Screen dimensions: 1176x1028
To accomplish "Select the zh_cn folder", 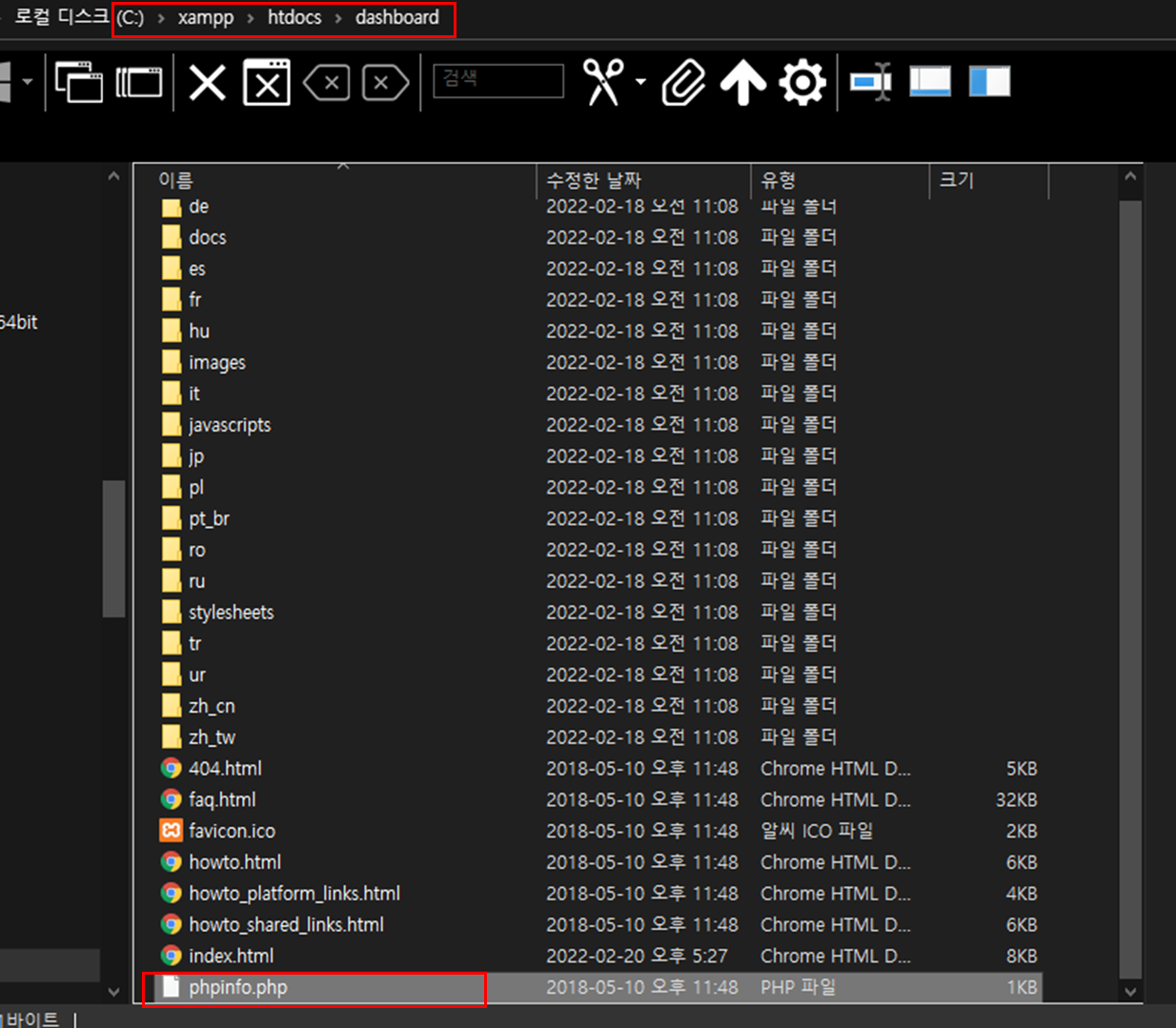I will (212, 706).
